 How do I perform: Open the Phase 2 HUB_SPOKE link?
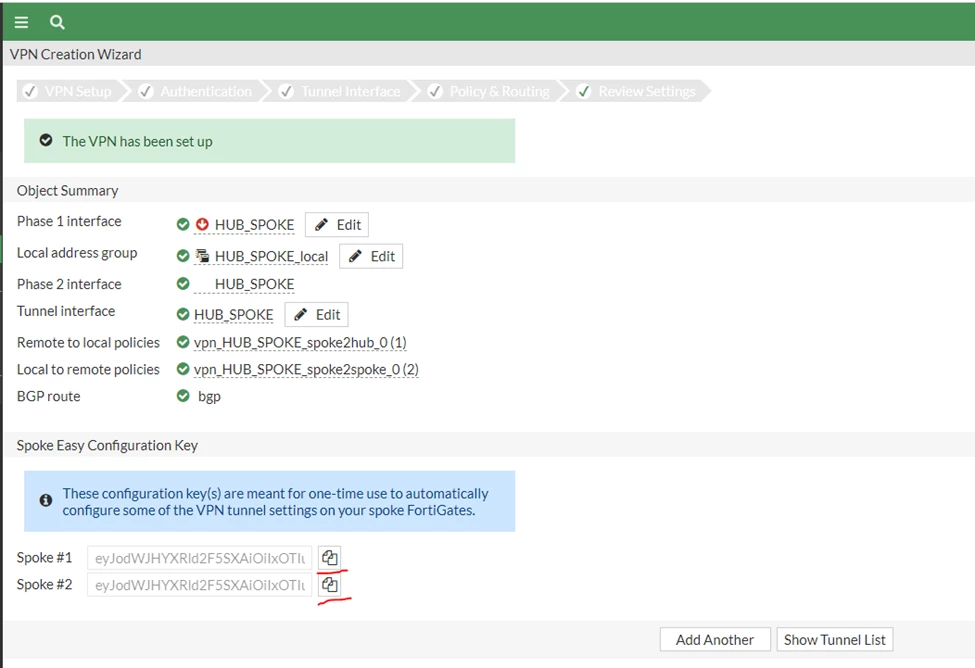pos(254,284)
